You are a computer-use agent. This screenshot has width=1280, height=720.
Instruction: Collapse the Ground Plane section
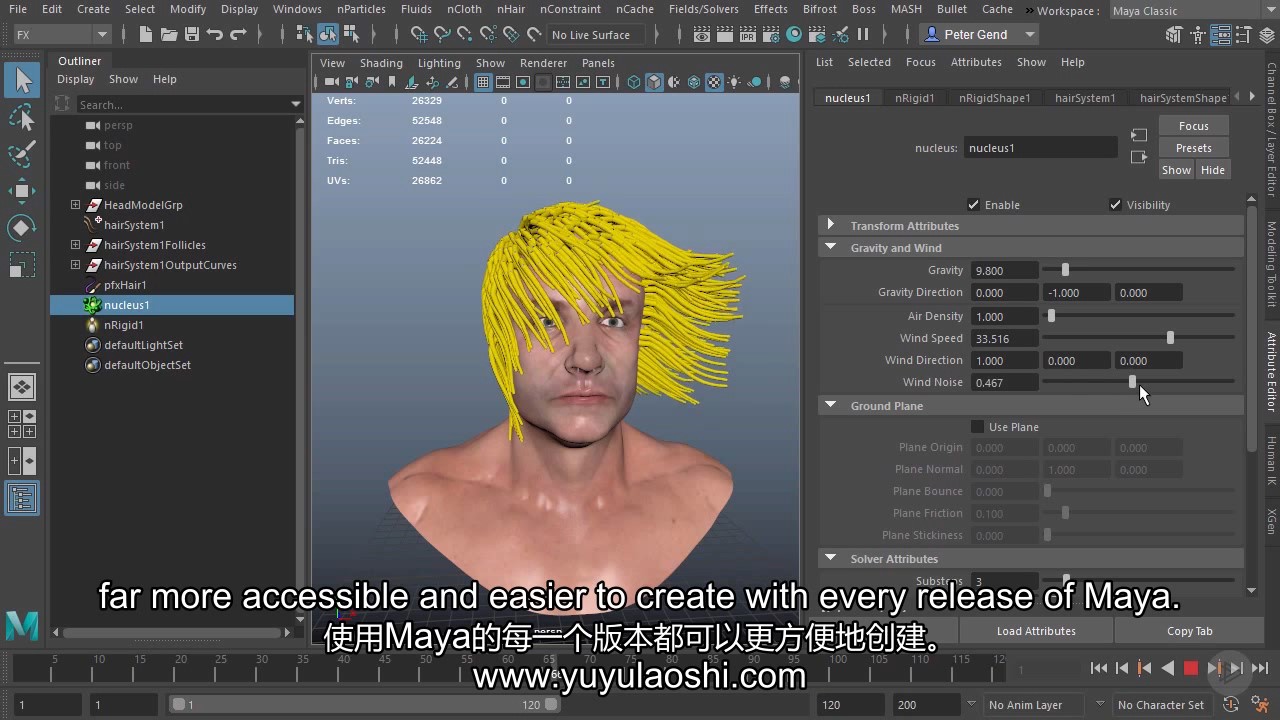click(830, 405)
